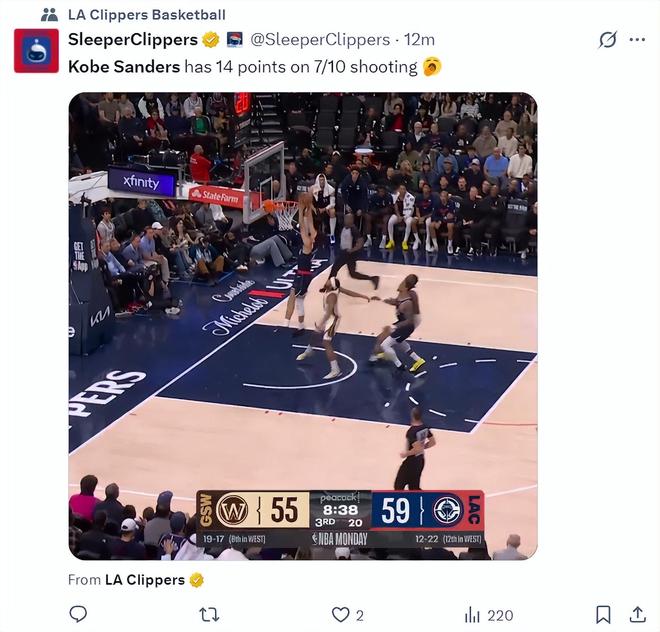Click the community people icon
The width and height of the screenshot is (660, 632).
(49, 15)
